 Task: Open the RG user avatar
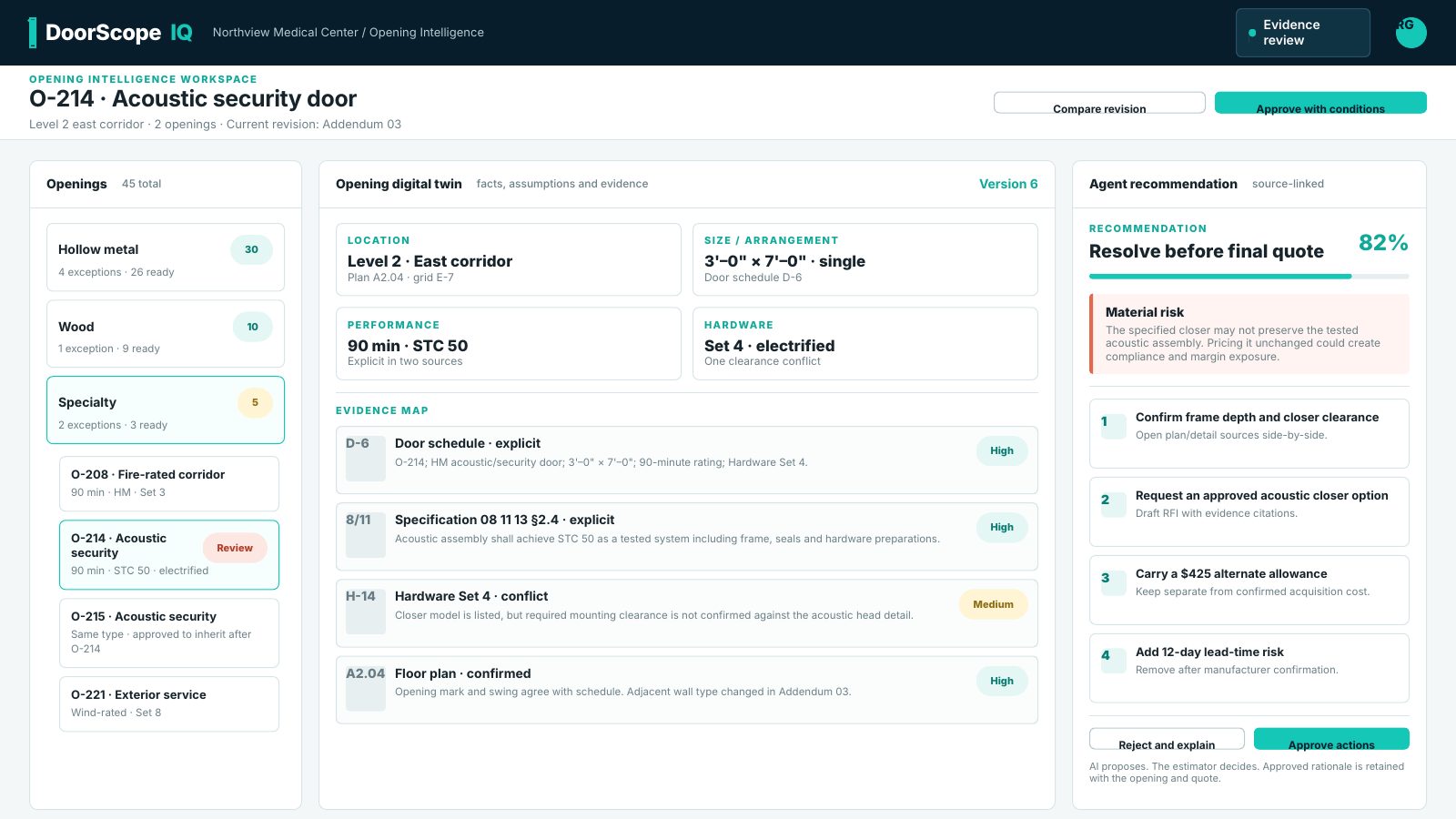[1410, 33]
